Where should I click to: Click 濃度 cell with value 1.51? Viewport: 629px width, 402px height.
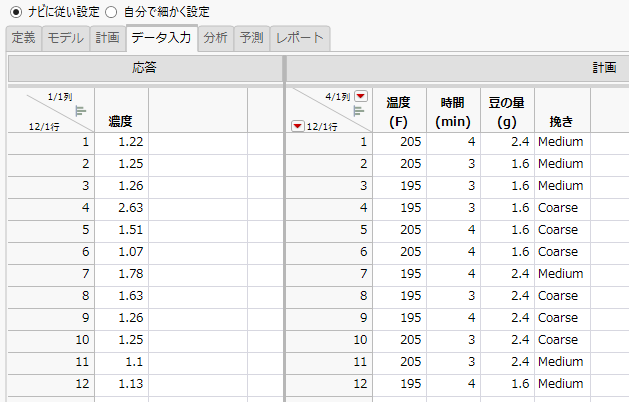point(121,230)
